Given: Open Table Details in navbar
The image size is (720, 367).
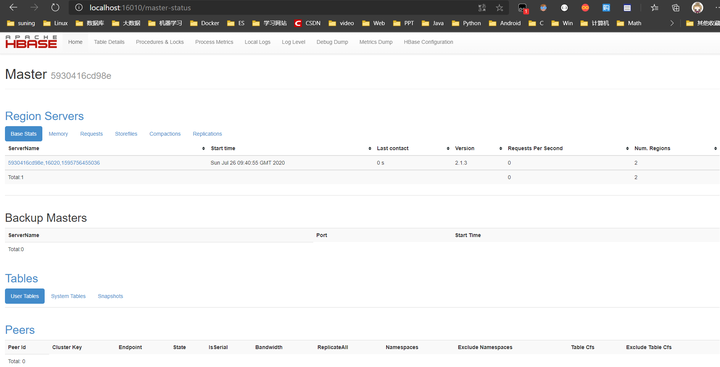Looking at the screenshot, I should click(x=109, y=42).
